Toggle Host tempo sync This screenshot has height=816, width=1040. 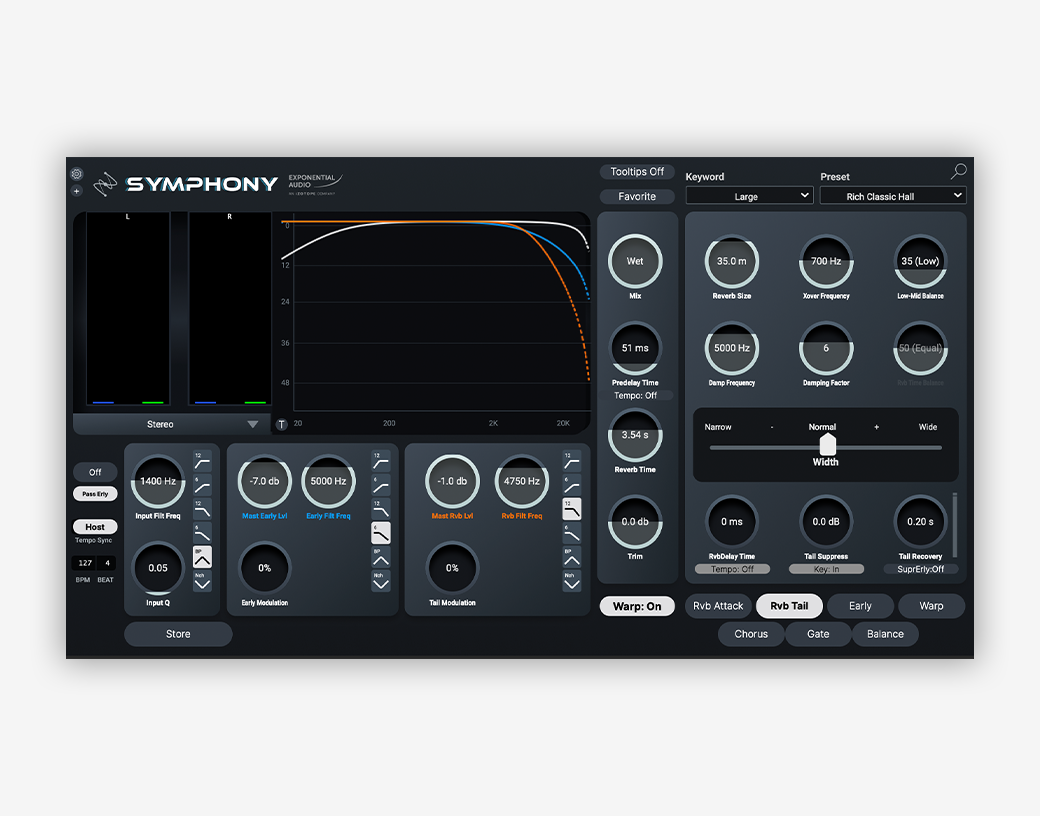(x=95, y=527)
